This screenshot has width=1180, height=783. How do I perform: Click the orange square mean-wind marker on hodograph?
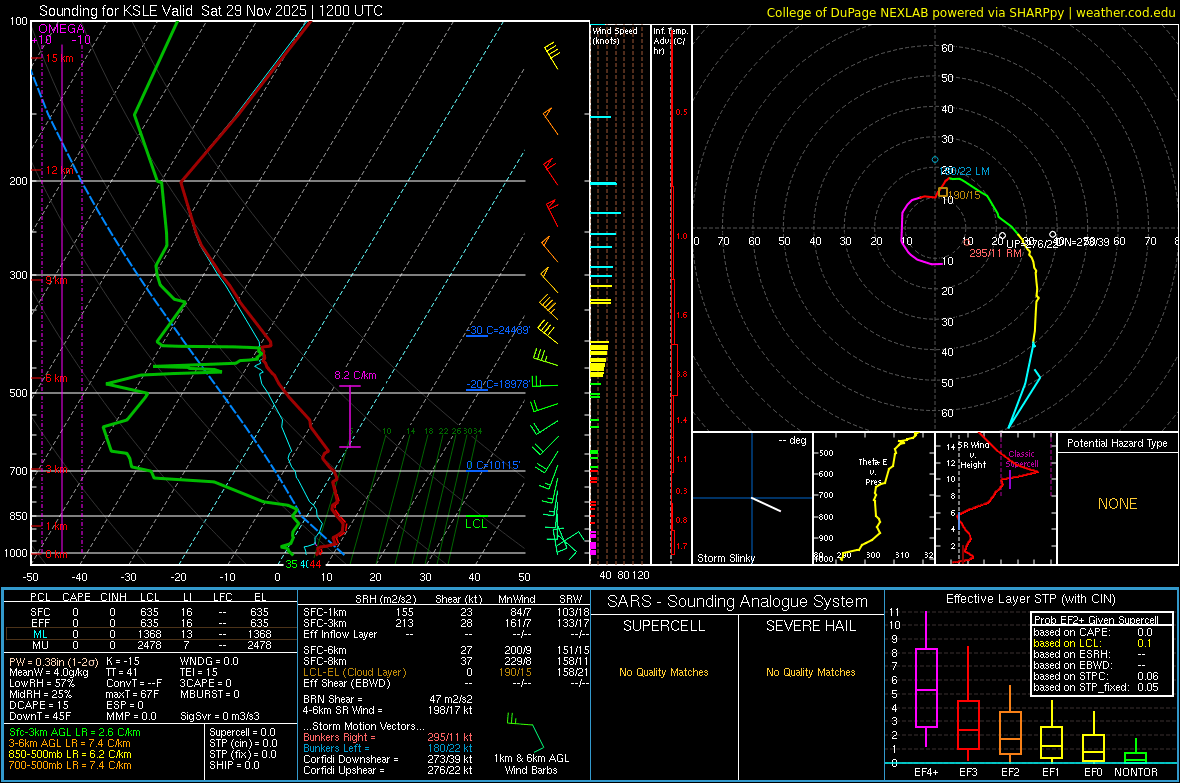(x=942, y=193)
